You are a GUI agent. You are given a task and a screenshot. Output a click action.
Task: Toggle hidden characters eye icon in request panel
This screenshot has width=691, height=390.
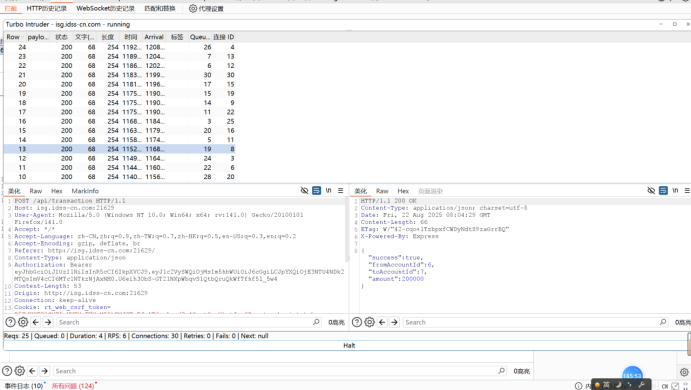pyautogui.click(x=304, y=190)
